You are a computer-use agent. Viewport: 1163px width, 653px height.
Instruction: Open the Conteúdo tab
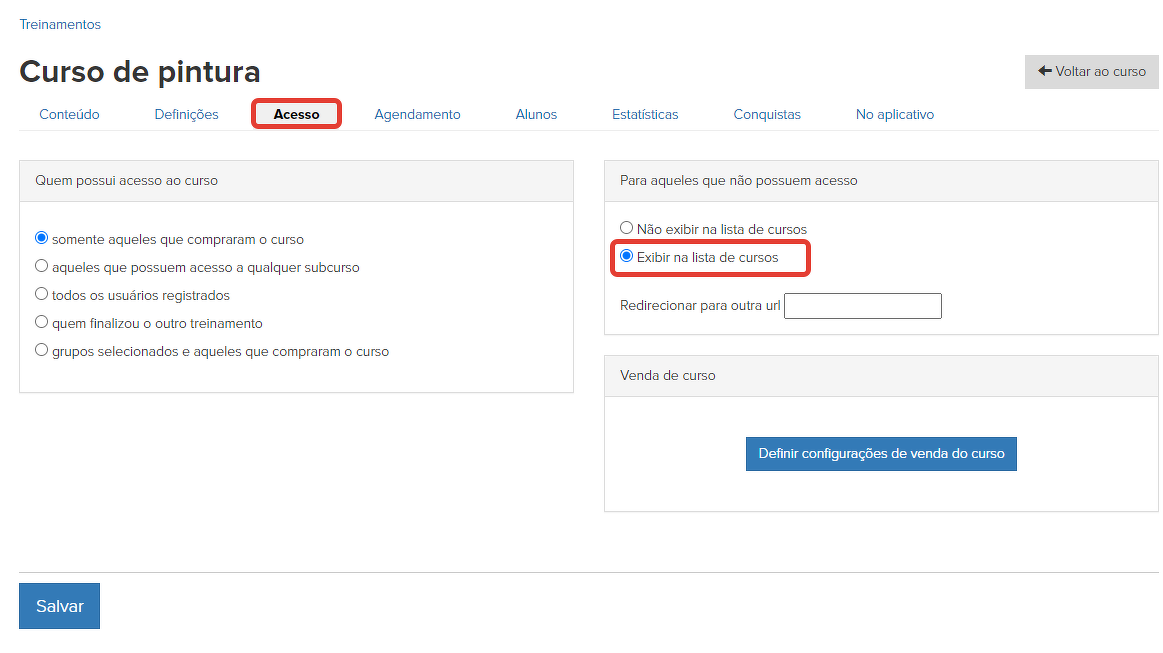click(69, 114)
